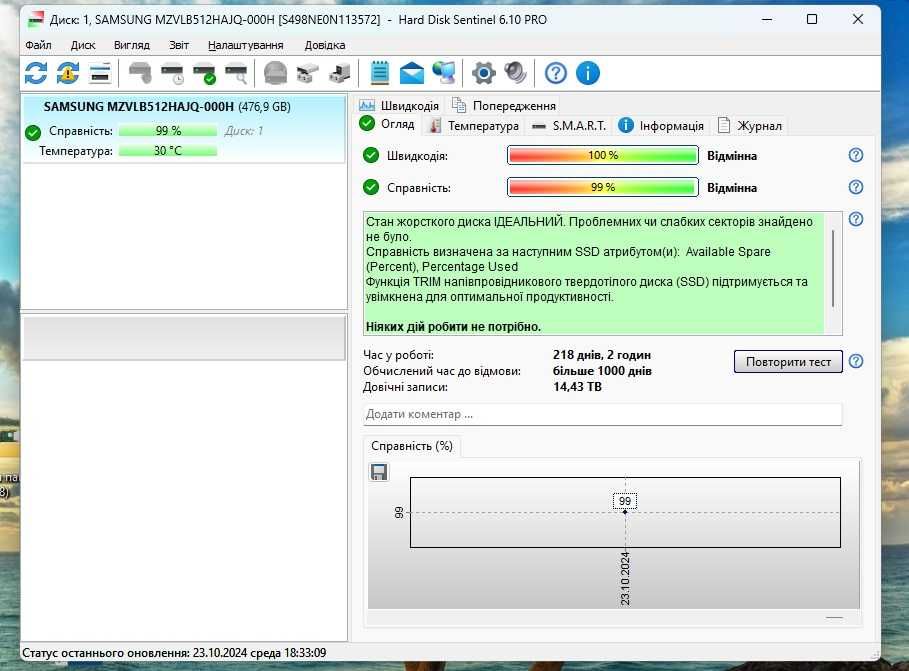Click the disk with green checkmark icon
Viewport: 909px width, 671px height.
point(204,73)
